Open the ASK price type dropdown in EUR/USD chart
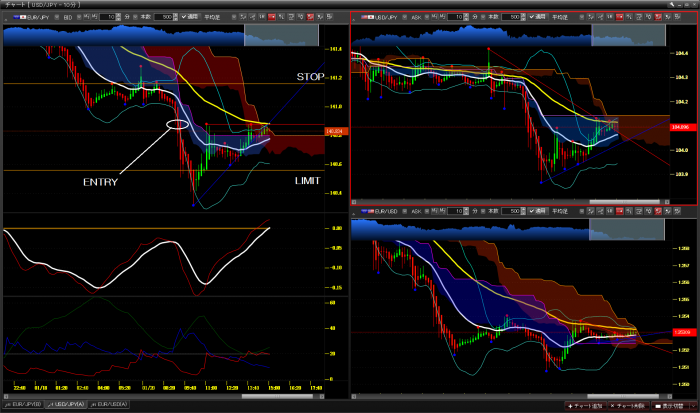 point(427,211)
